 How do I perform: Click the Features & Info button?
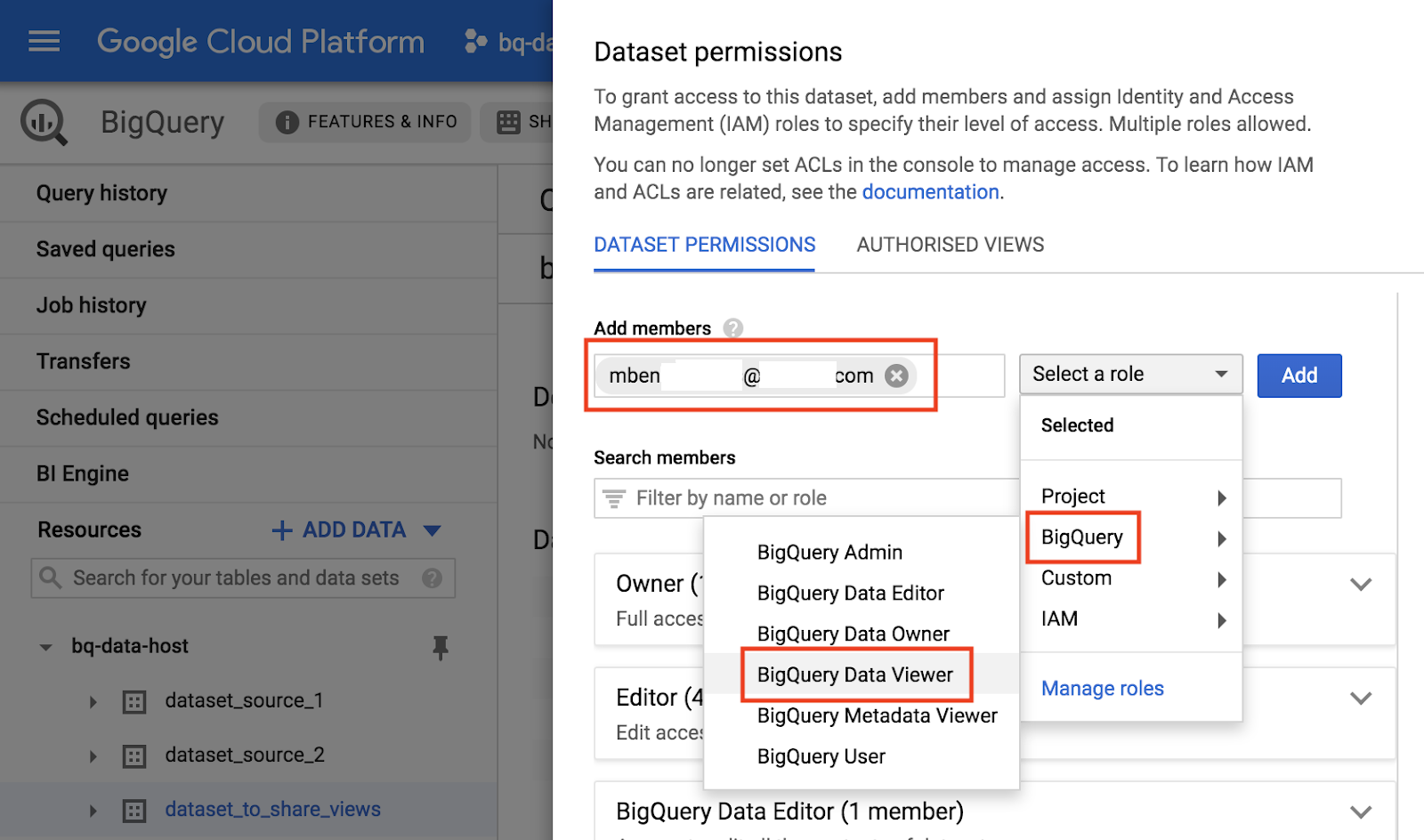click(367, 122)
